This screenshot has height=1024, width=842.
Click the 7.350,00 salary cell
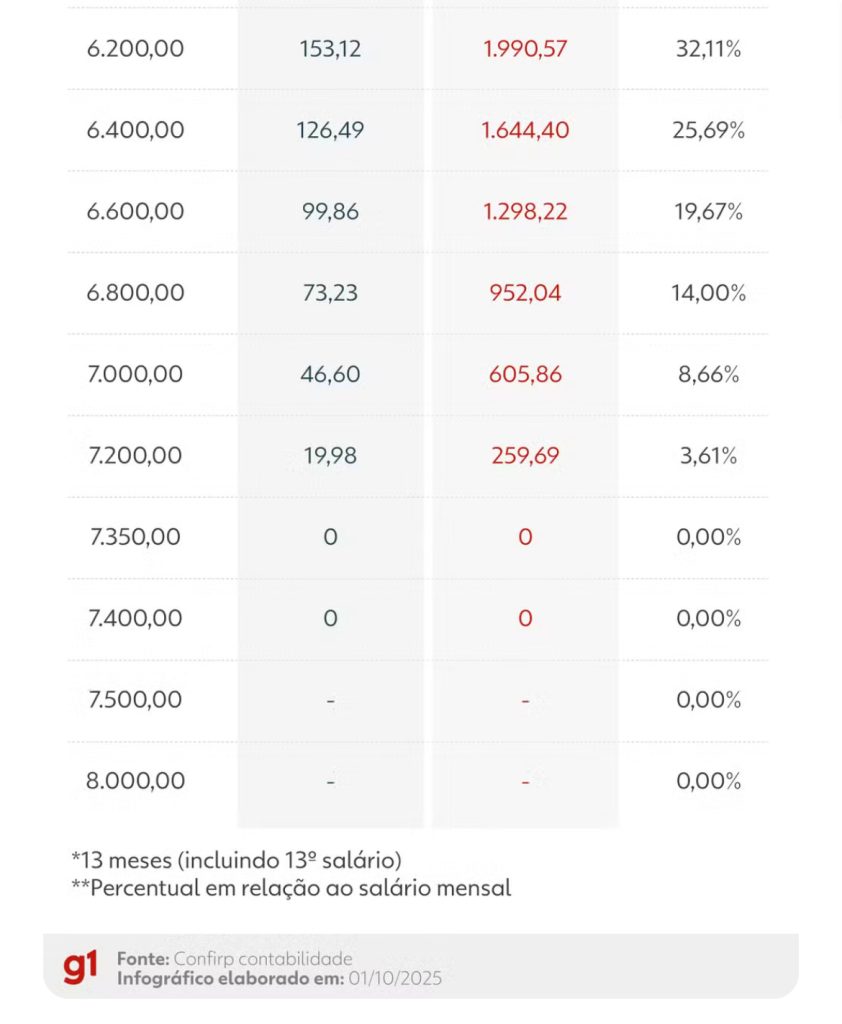pyautogui.click(x=135, y=537)
